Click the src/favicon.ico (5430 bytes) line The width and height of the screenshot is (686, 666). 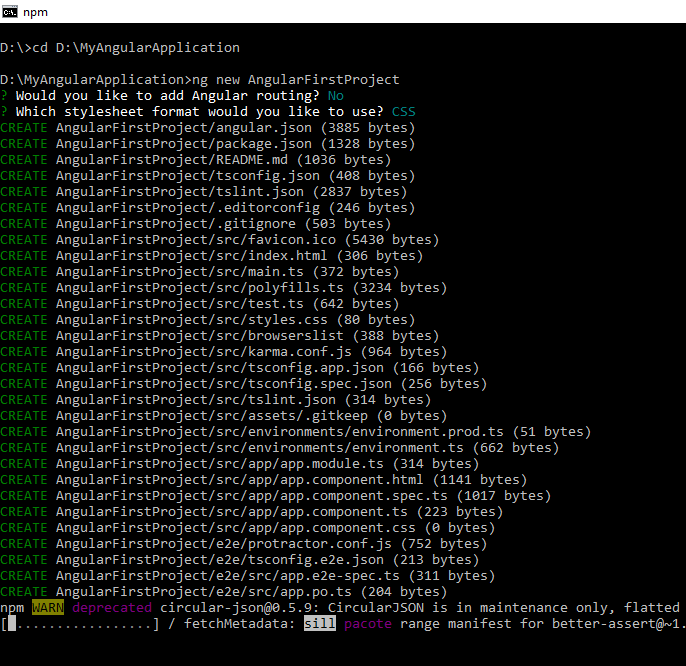point(220,240)
